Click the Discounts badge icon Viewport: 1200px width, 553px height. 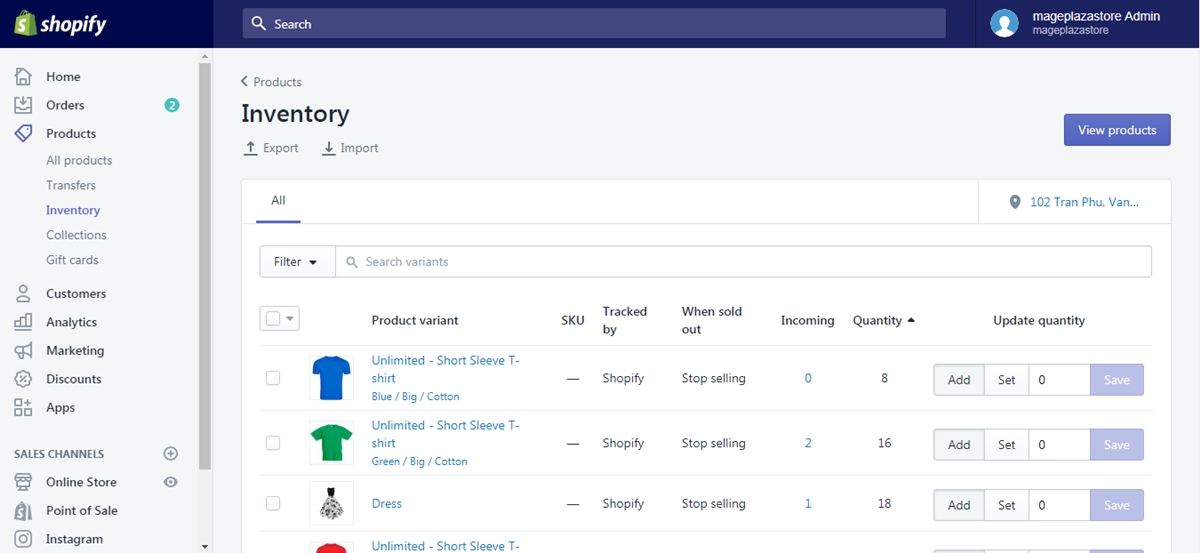coord(23,379)
